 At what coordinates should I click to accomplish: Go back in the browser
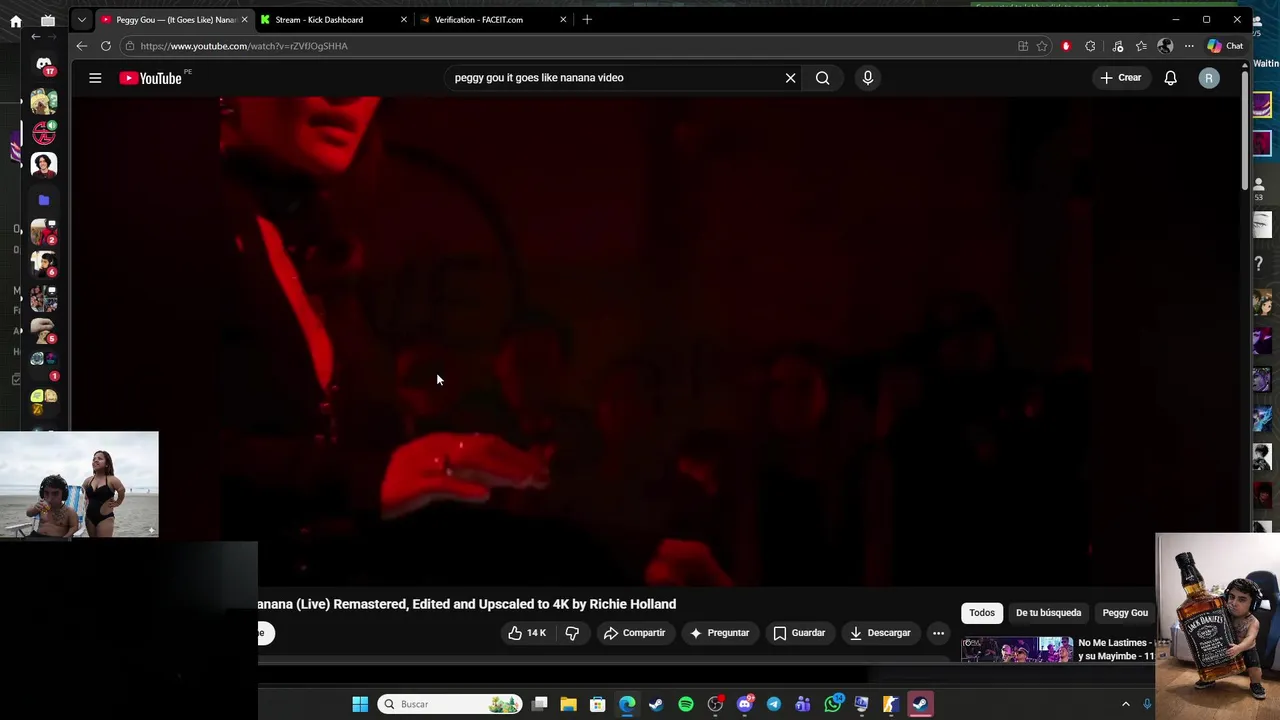click(x=82, y=46)
